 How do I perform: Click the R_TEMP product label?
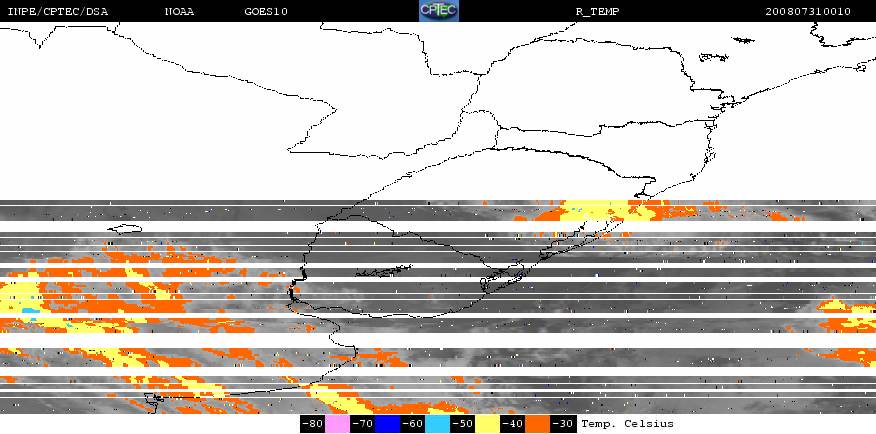pos(597,11)
